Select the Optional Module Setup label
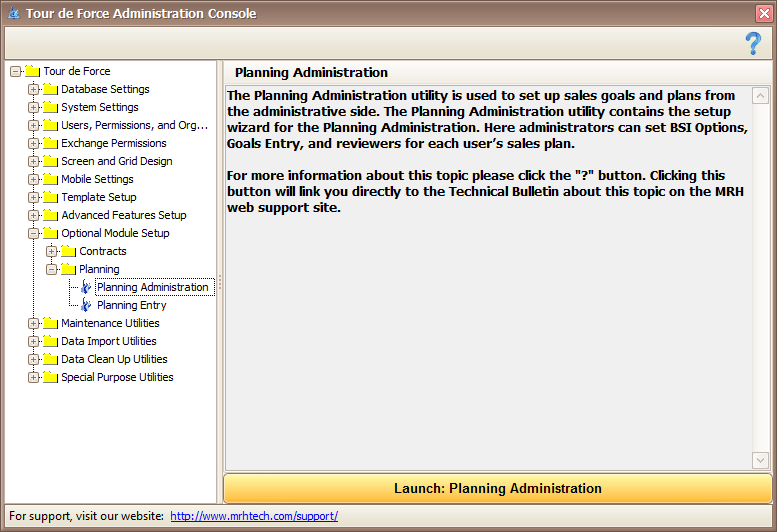777x532 pixels. click(115, 233)
